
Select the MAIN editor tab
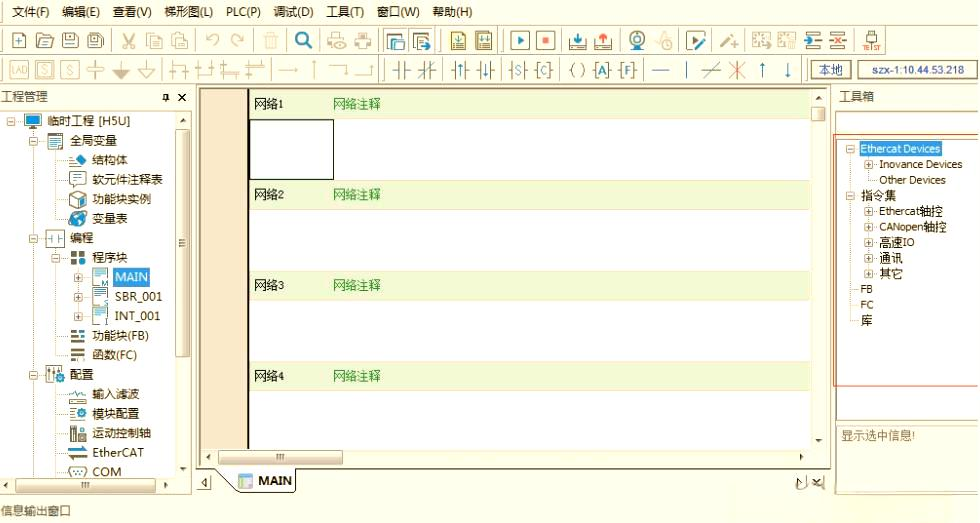coord(266,481)
